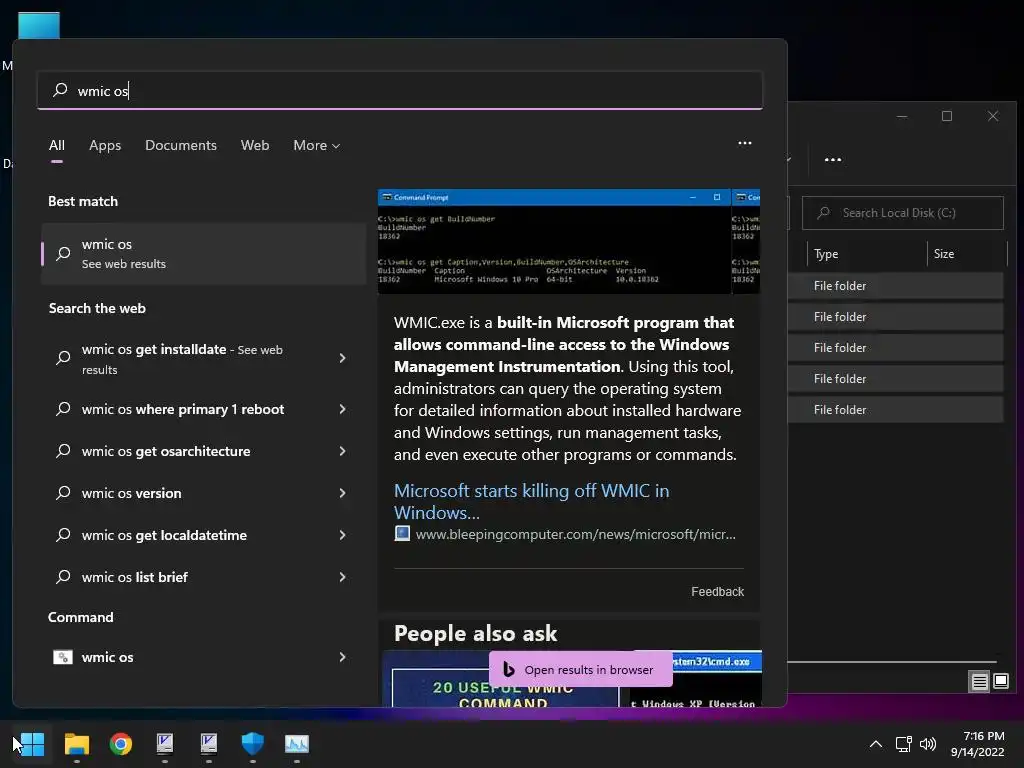Expand arrow for 'where primary 1 reboot' suggestion

click(343, 409)
